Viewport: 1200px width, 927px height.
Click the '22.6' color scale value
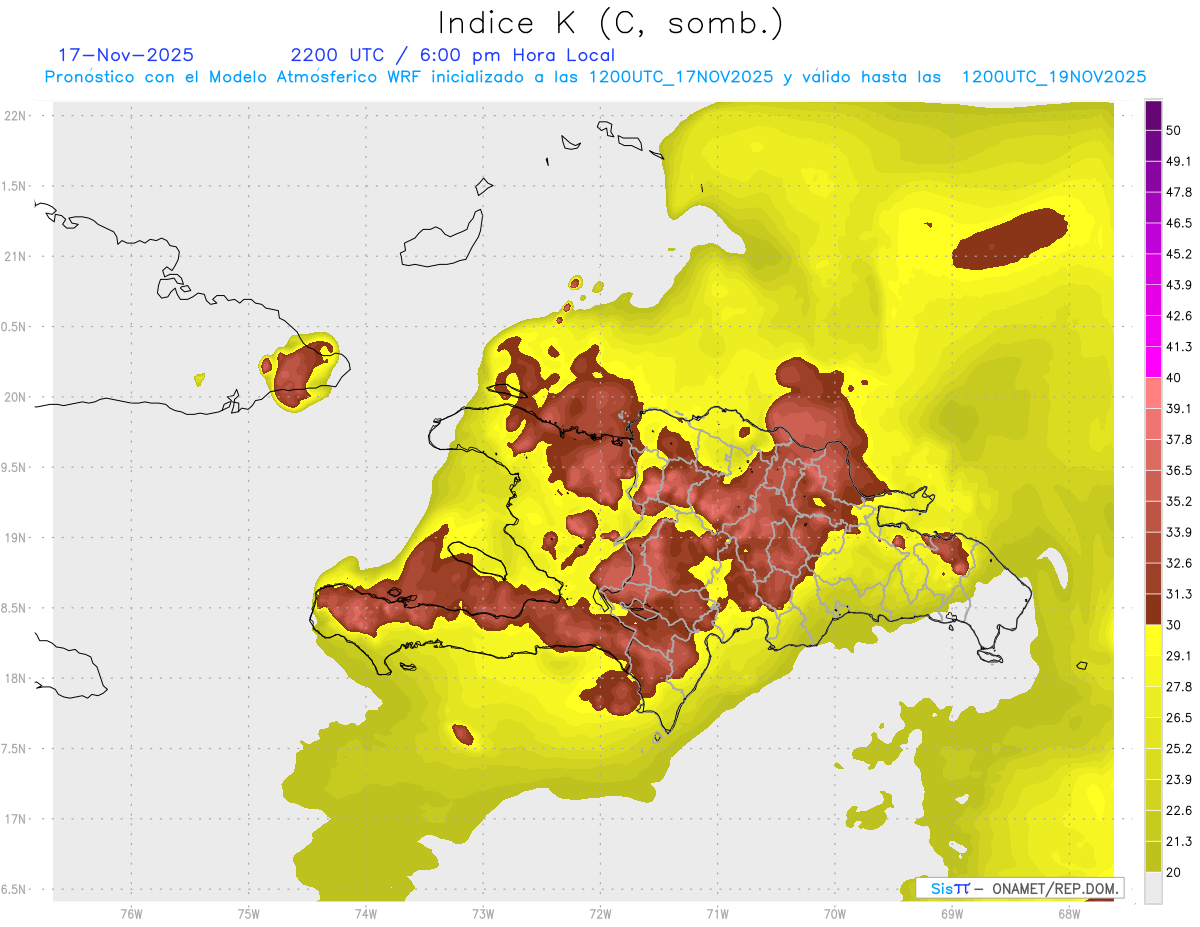point(1178,811)
